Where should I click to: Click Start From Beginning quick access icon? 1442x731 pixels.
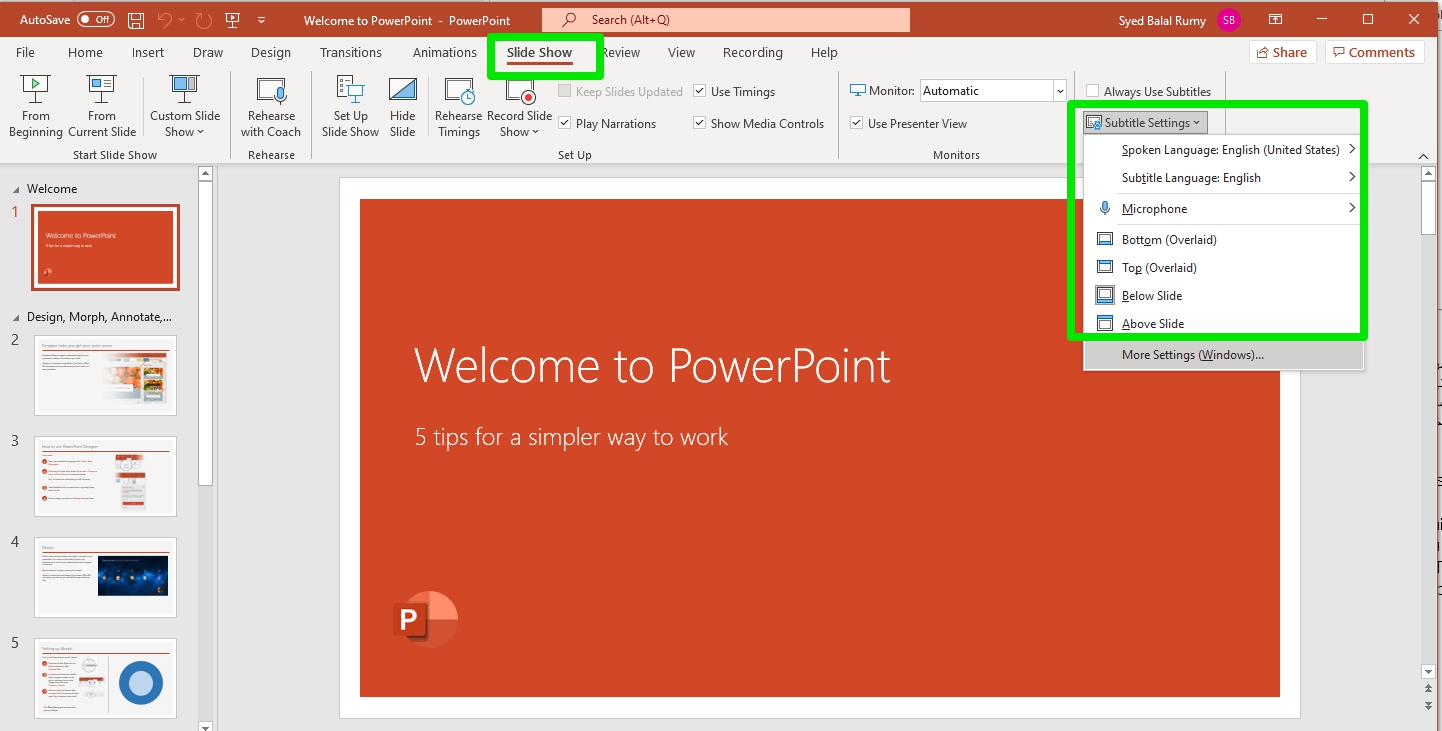[x=232, y=20]
